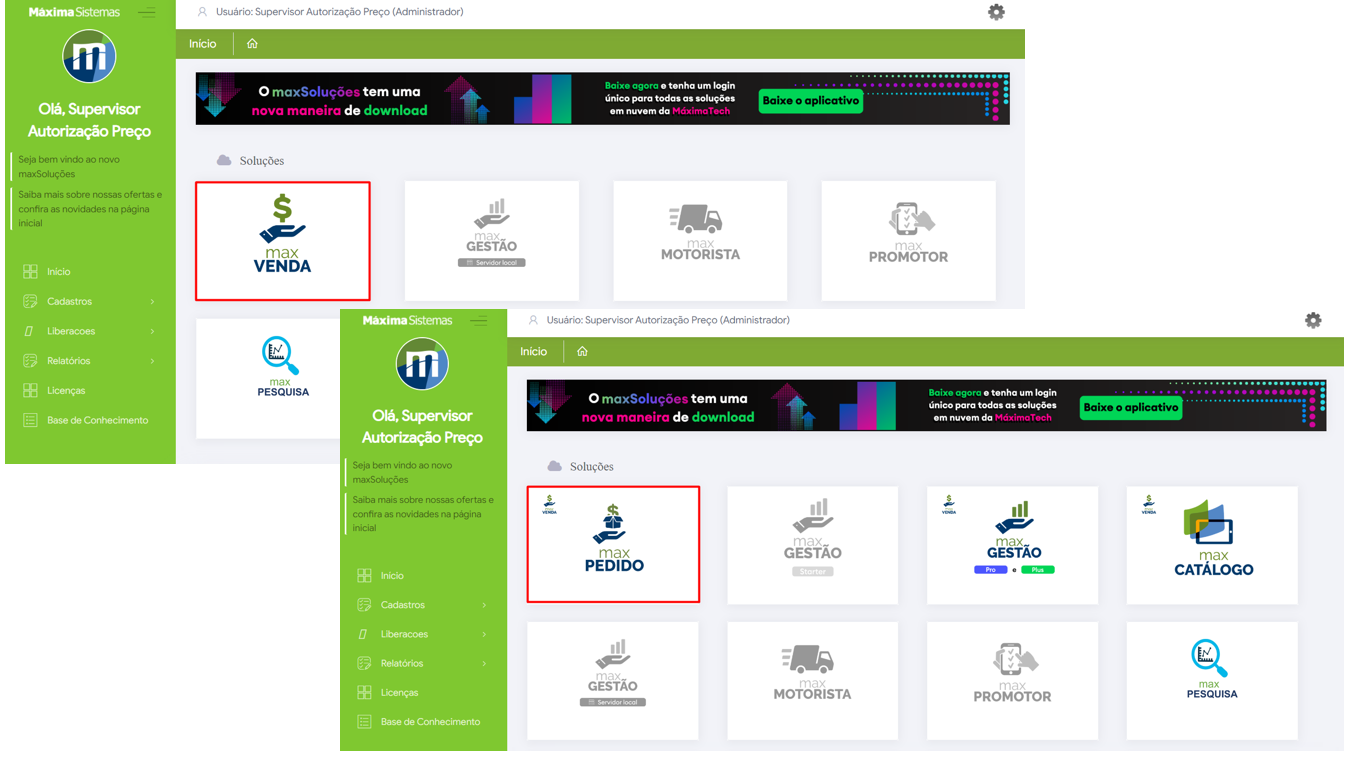Click the user profile icon in back window header
Screen dimensions: 1349x757
pyautogui.click(x=202, y=12)
